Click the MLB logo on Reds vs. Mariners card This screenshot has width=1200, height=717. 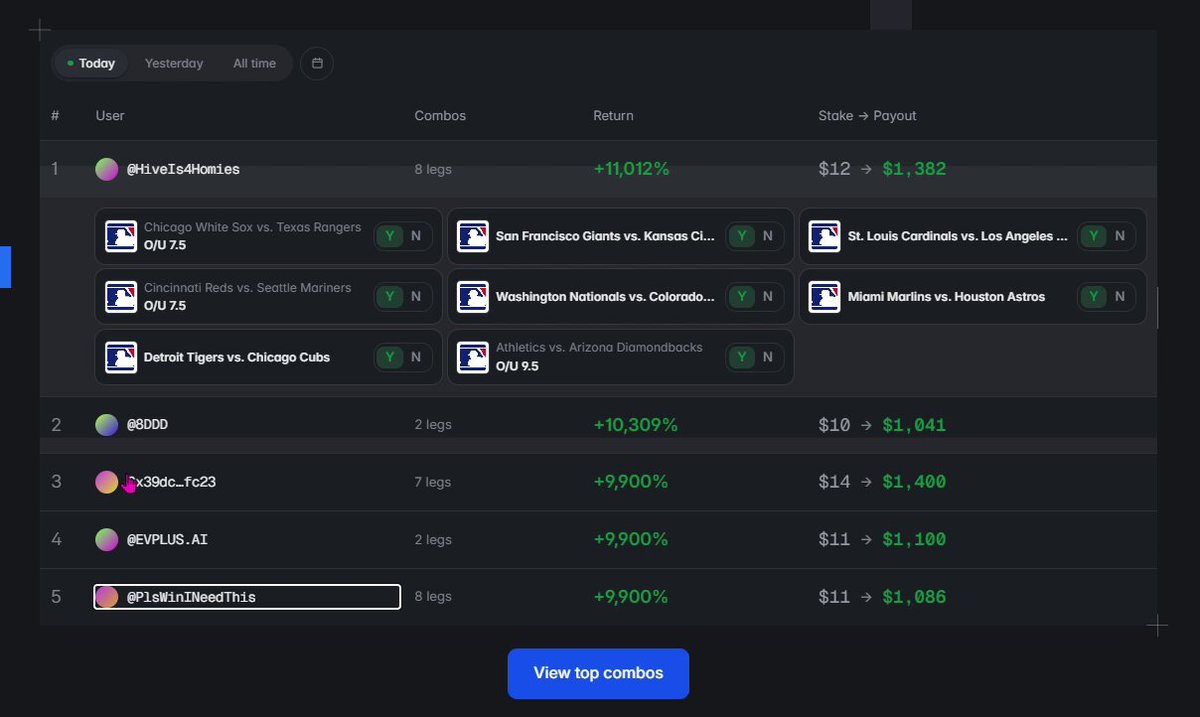(x=121, y=296)
